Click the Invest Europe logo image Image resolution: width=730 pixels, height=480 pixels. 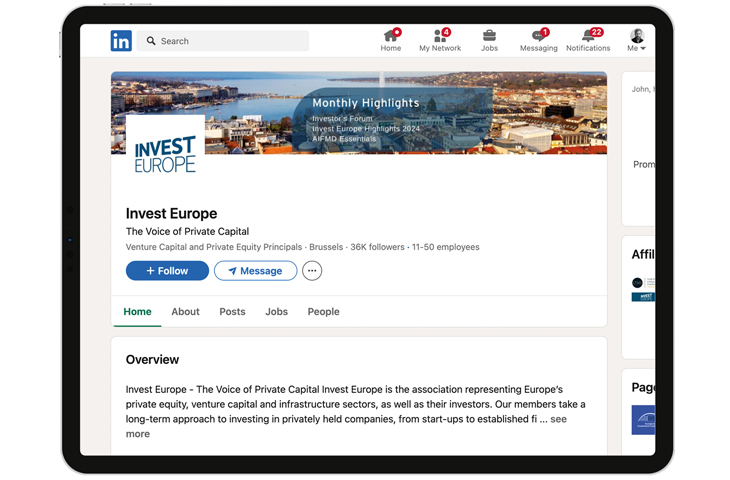coord(165,154)
